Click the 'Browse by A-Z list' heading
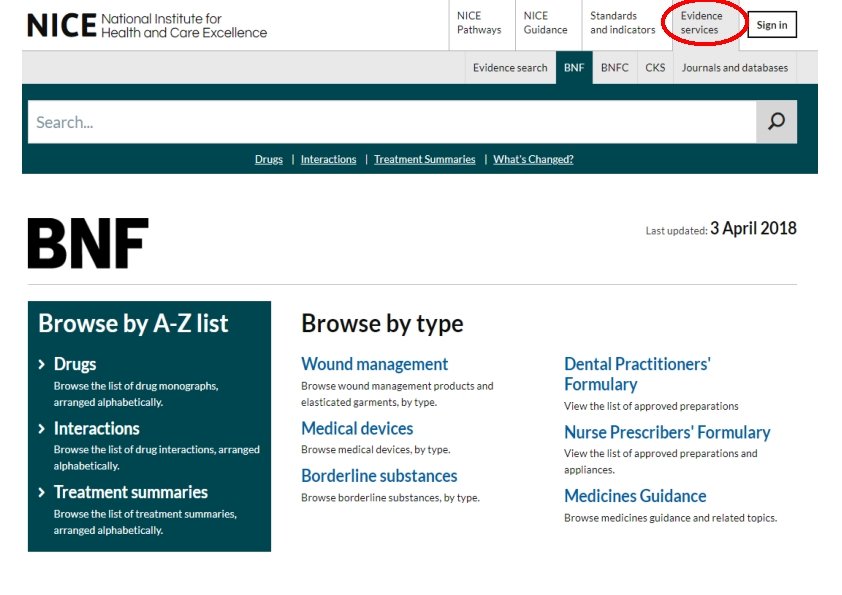This screenshot has height=595, width=842. [x=133, y=323]
